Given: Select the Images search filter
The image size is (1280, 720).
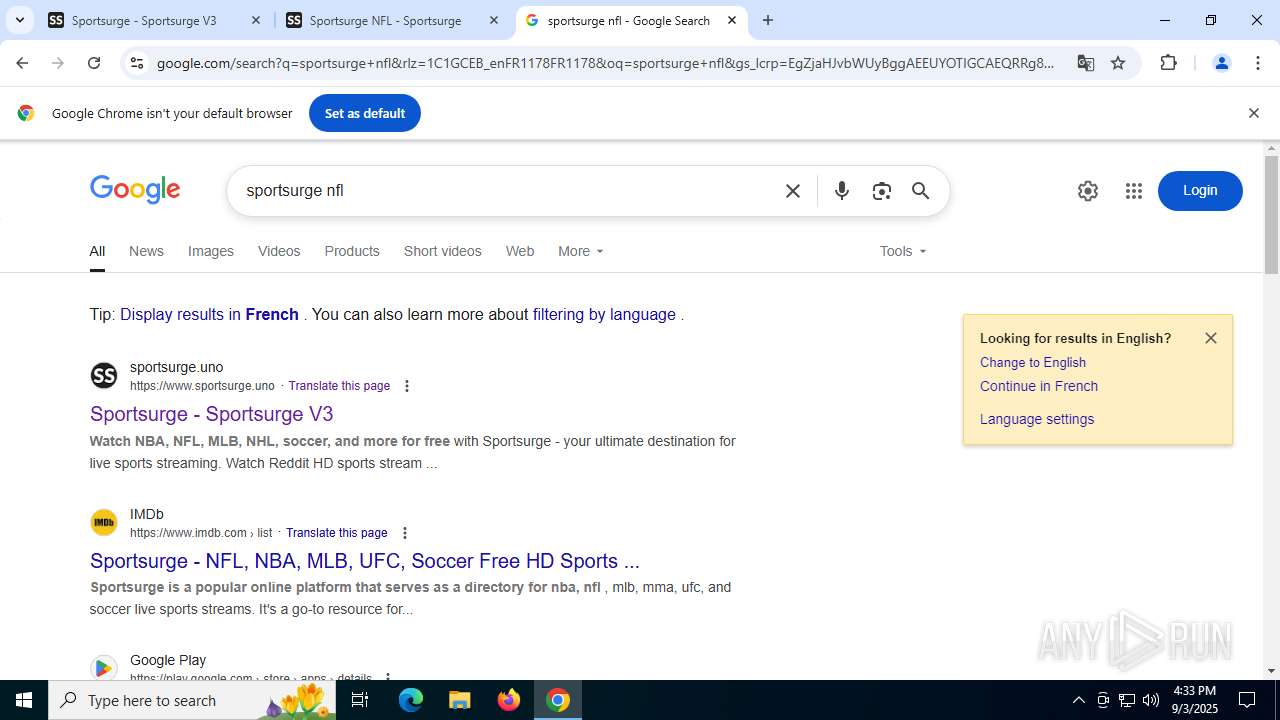Looking at the screenshot, I should coord(211,251).
